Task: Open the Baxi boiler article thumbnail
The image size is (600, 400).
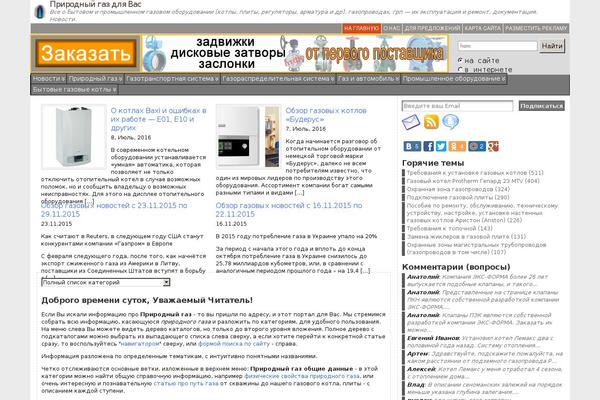Action: 74,137
